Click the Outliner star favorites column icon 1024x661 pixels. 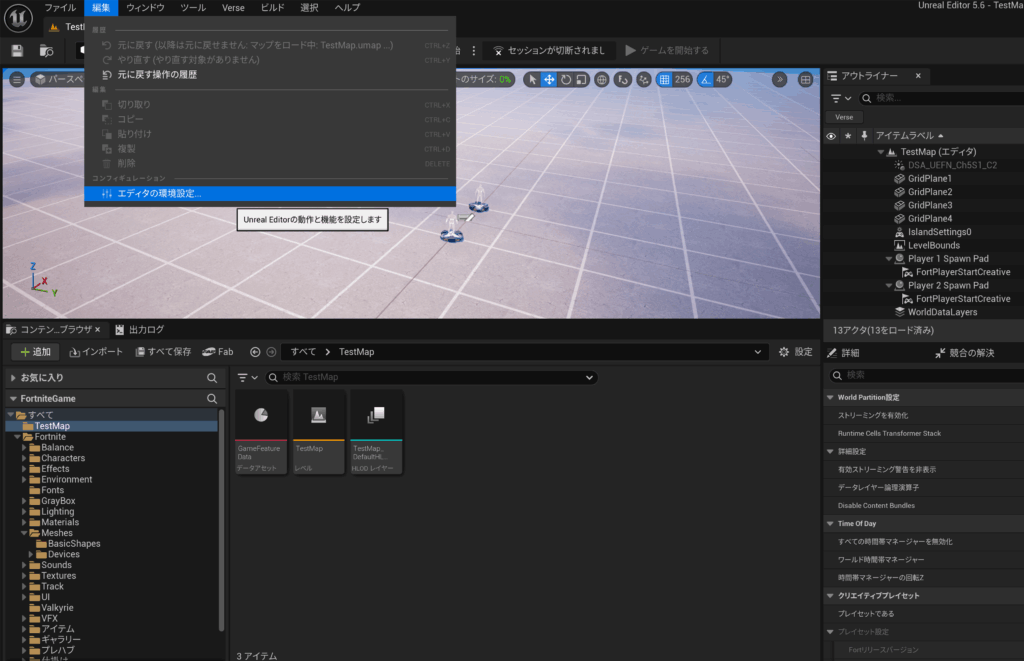point(848,136)
